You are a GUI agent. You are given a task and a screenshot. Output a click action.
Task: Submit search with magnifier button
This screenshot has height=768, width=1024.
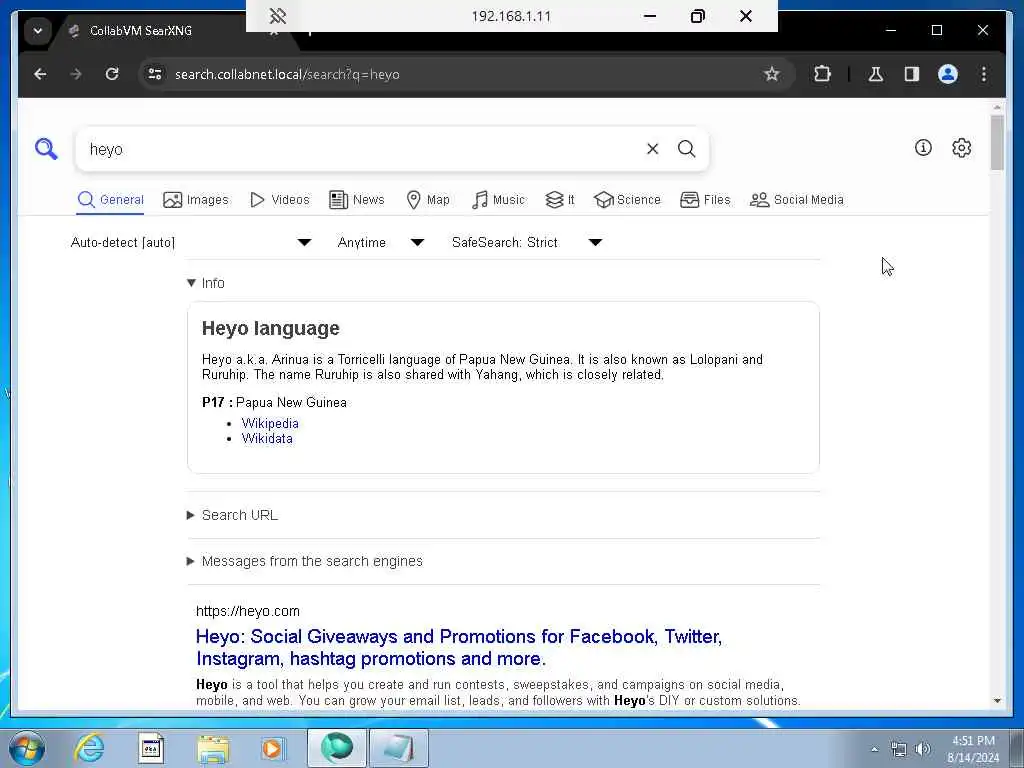[x=686, y=149]
